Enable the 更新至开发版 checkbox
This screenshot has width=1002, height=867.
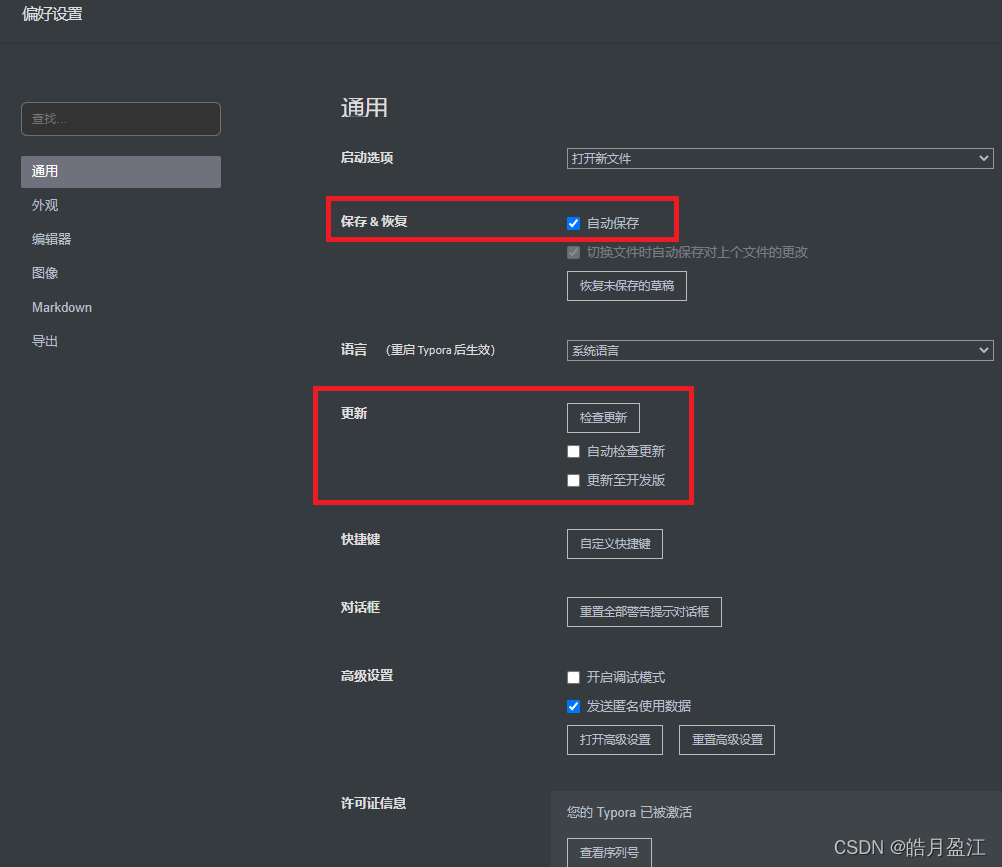pos(573,480)
